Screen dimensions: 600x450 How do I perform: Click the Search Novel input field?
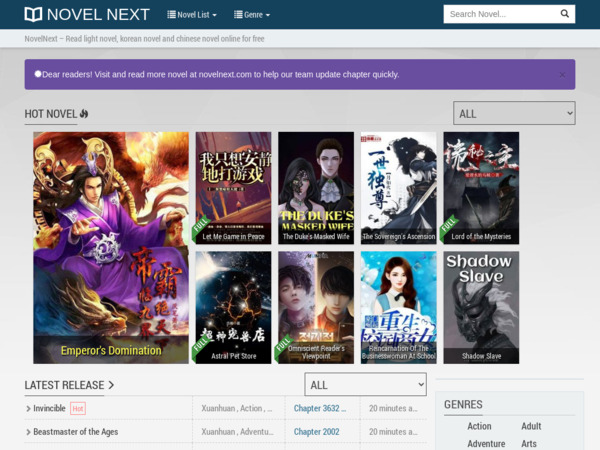pyautogui.click(x=499, y=14)
